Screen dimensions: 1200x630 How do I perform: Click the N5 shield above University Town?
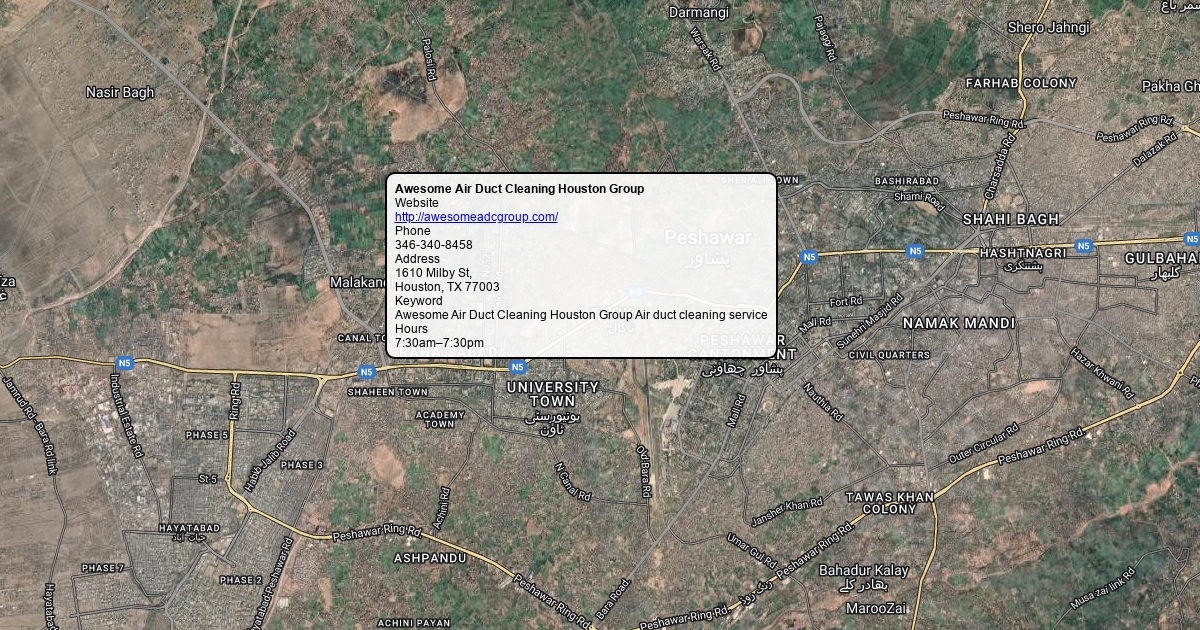pyautogui.click(x=517, y=368)
